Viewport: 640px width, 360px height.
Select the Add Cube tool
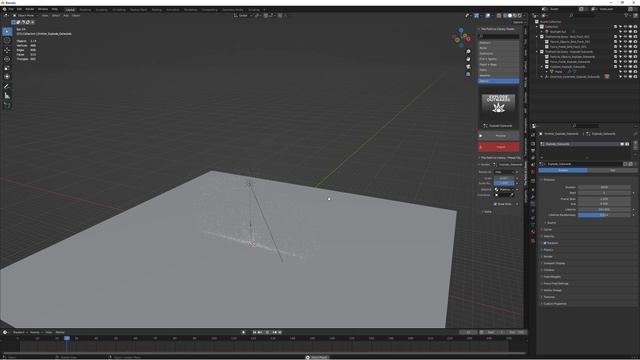[x=7, y=105]
